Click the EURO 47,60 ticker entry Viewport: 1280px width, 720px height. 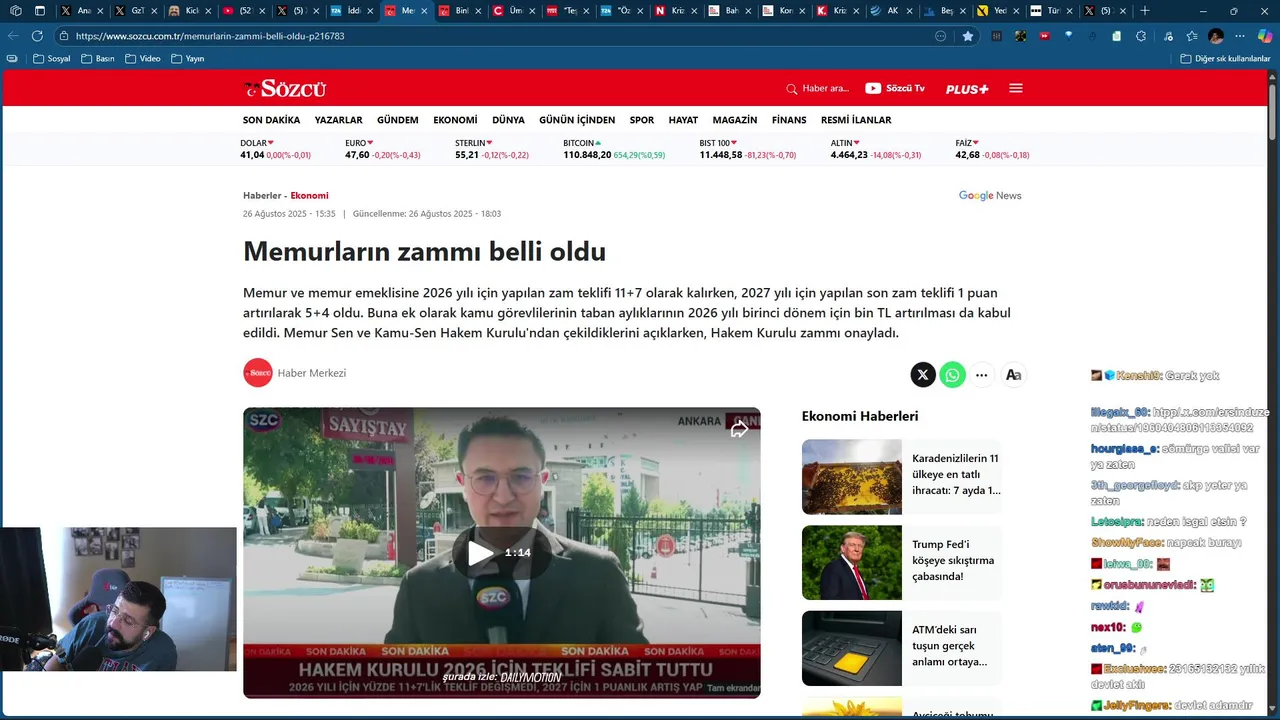click(x=383, y=149)
